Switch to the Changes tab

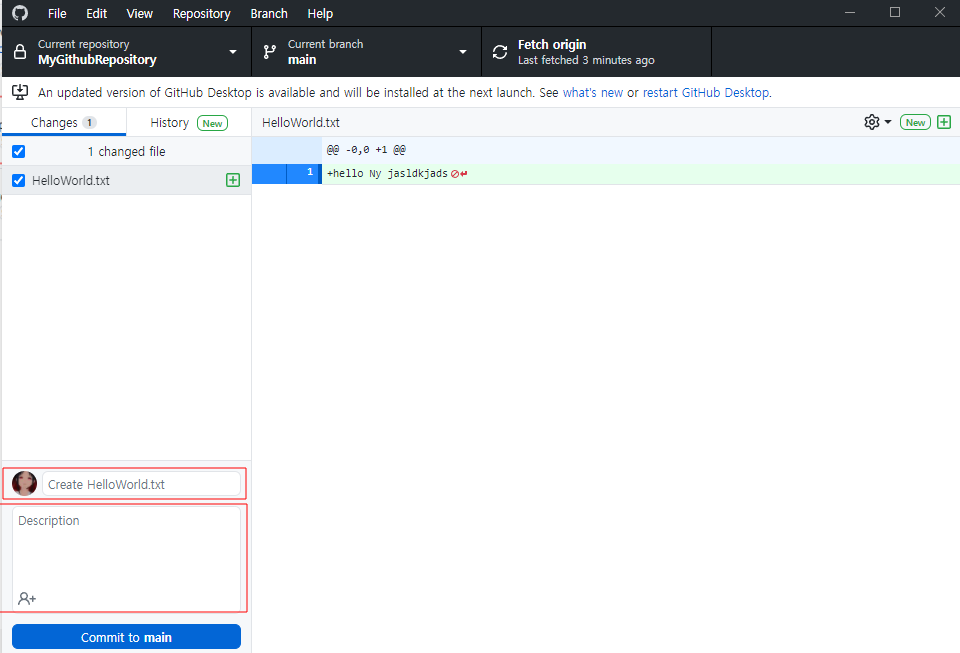[x=64, y=122]
